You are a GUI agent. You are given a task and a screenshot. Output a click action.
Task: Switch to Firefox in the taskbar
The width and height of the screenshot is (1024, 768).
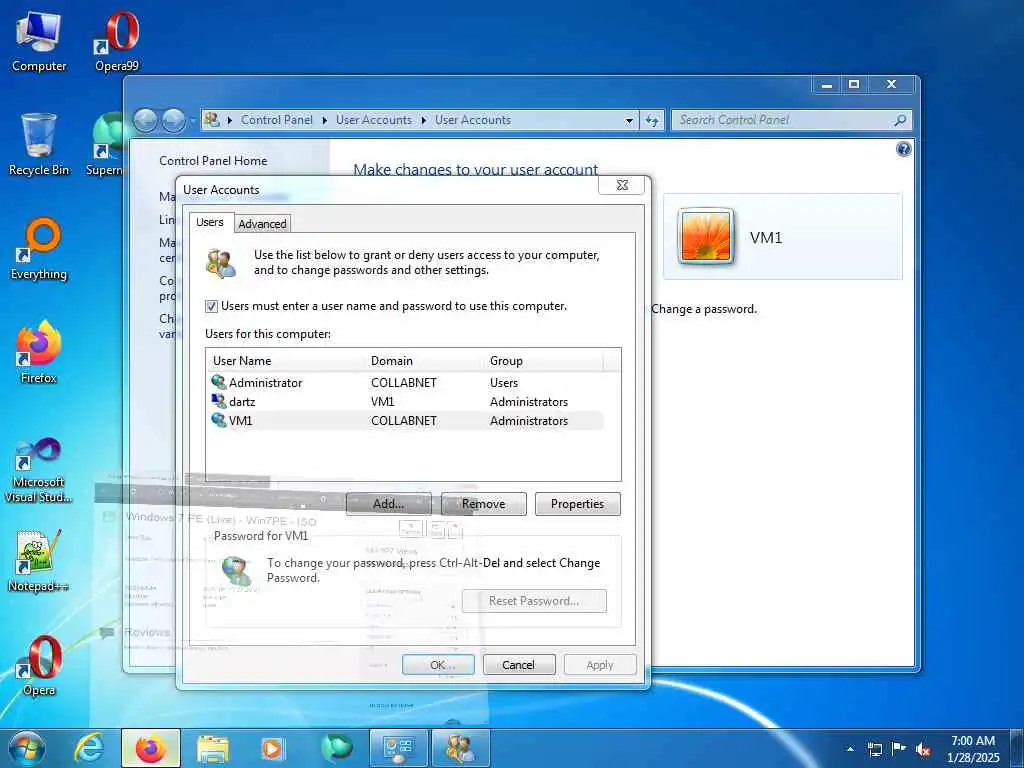click(151, 748)
